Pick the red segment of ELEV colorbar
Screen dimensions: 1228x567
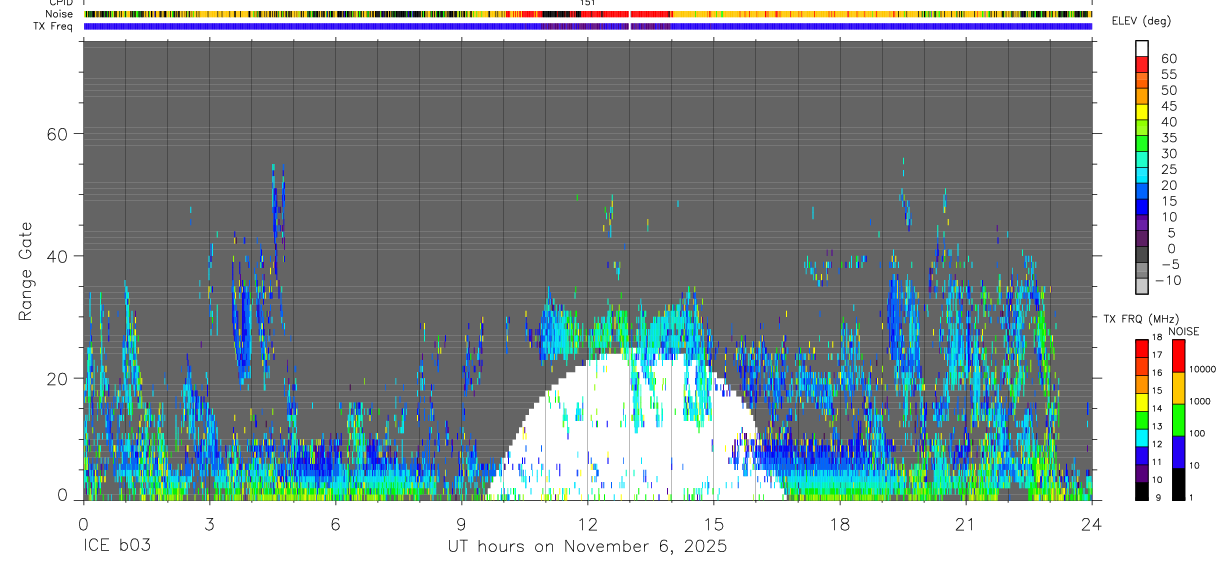(1142, 64)
